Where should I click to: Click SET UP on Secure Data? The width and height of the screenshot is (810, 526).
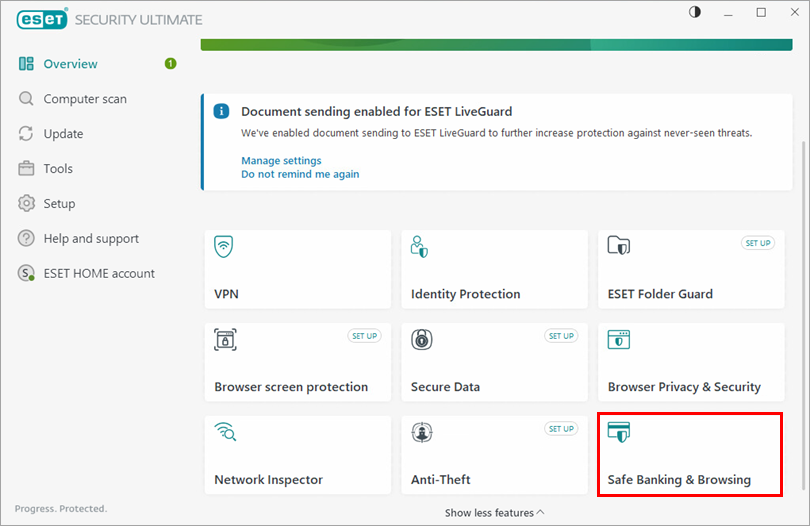point(561,336)
